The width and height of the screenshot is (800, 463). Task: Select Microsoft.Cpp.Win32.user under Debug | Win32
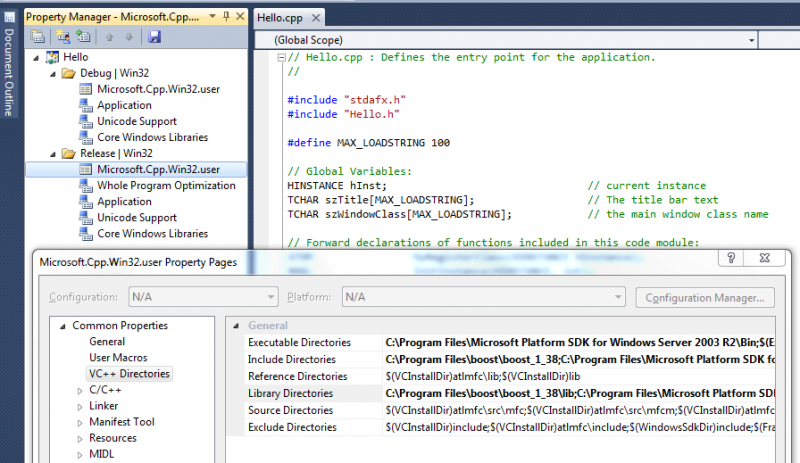tap(158, 89)
